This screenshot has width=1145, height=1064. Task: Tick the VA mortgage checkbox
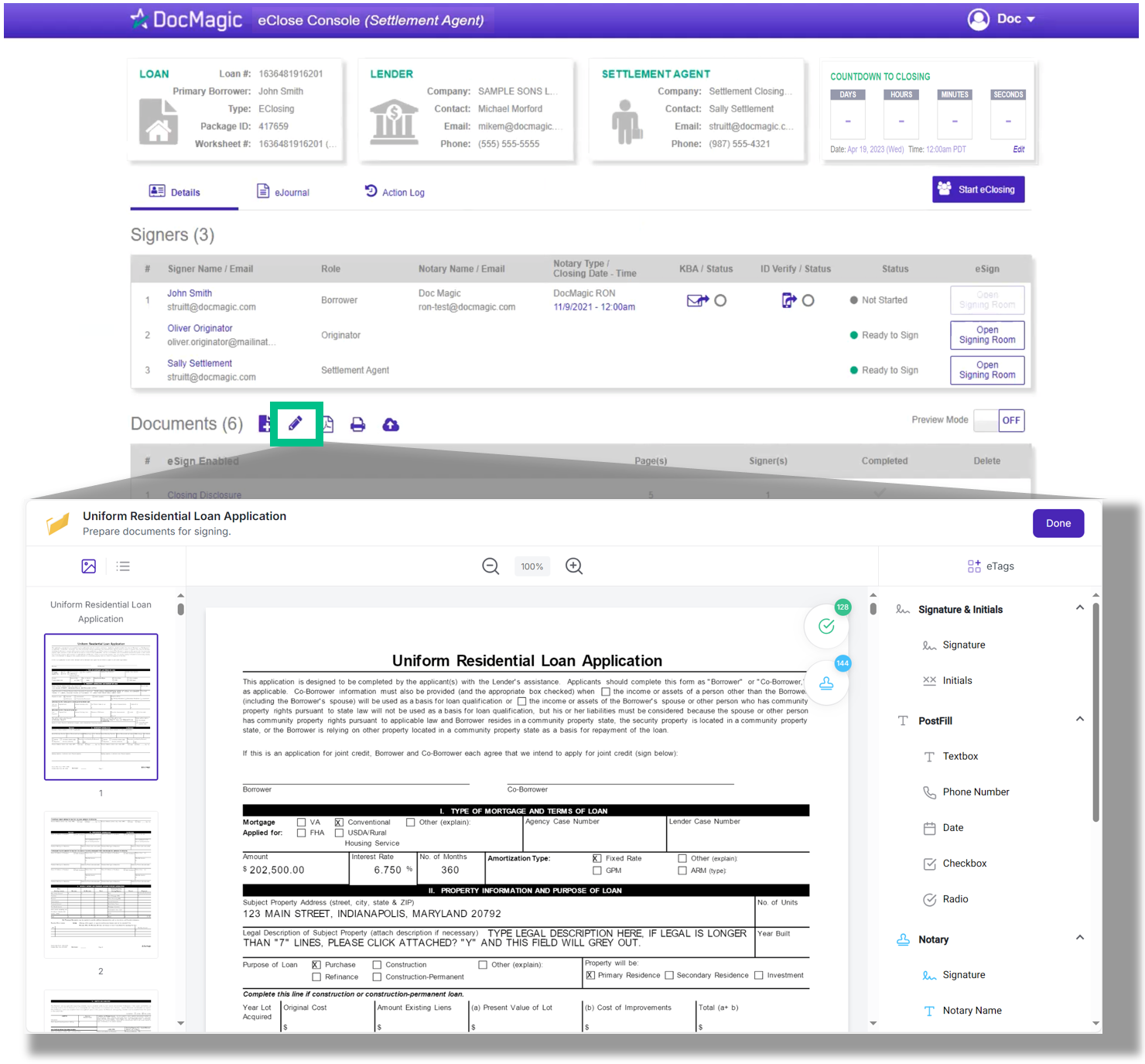[301, 823]
